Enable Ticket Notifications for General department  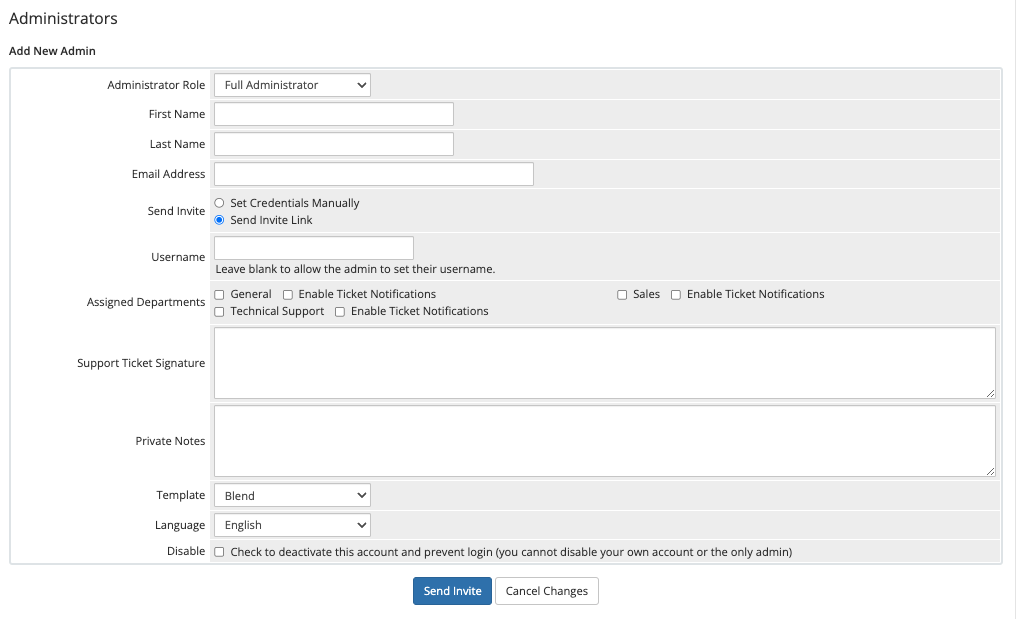(x=288, y=294)
